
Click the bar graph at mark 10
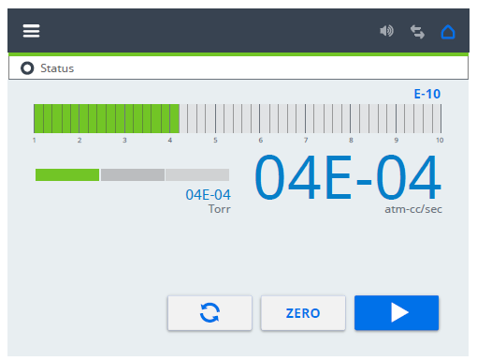pos(441,118)
